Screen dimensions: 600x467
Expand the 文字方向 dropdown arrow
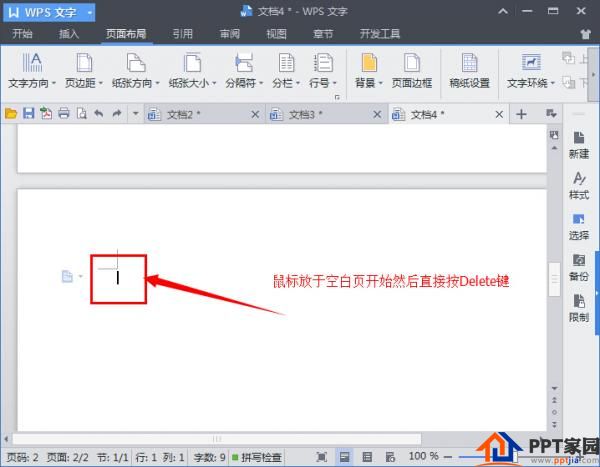click(x=54, y=83)
